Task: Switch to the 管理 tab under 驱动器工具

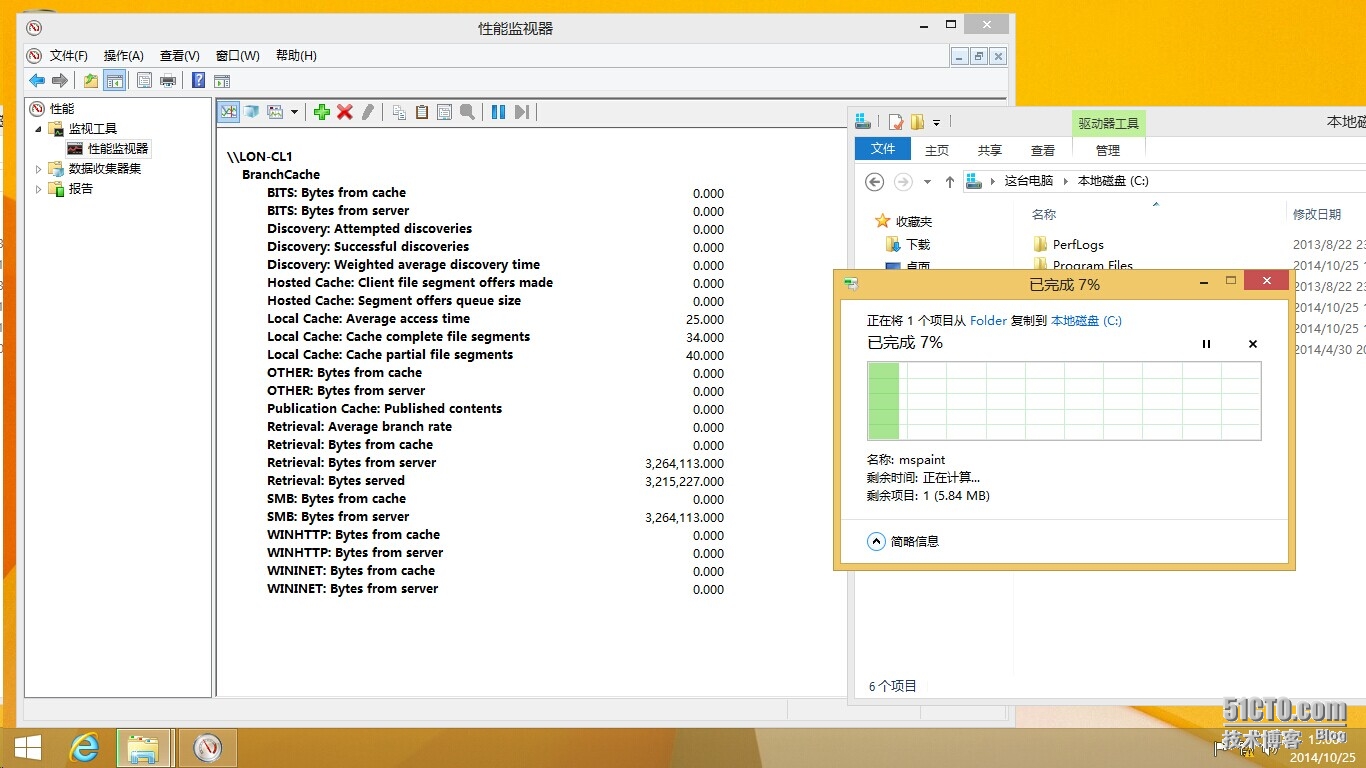Action: pyautogui.click(x=1108, y=150)
